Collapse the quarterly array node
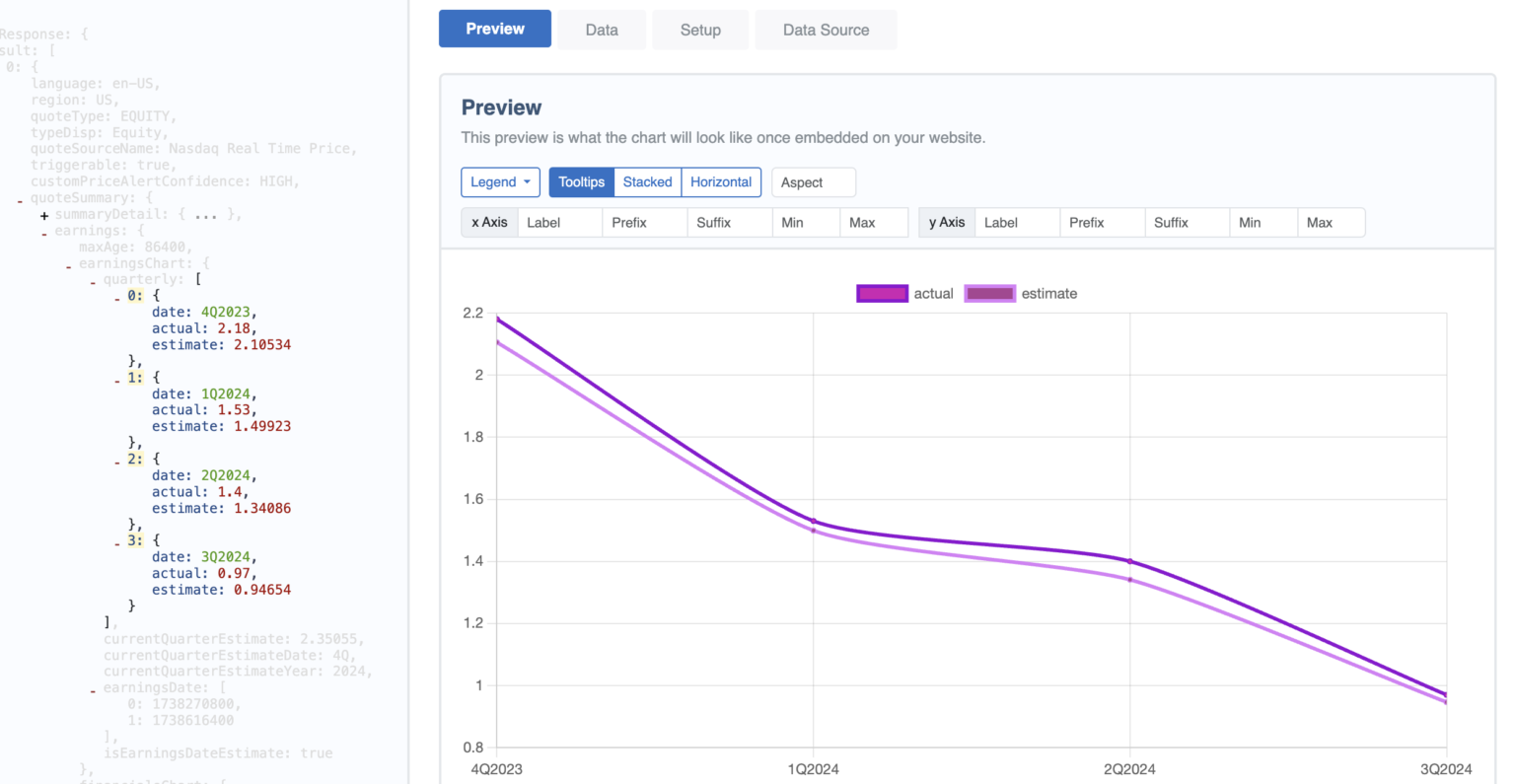 [93, 282]
